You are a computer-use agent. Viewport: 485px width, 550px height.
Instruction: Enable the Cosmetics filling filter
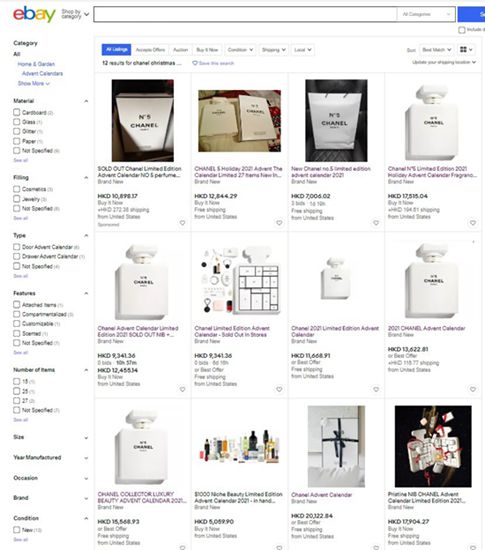16,189
